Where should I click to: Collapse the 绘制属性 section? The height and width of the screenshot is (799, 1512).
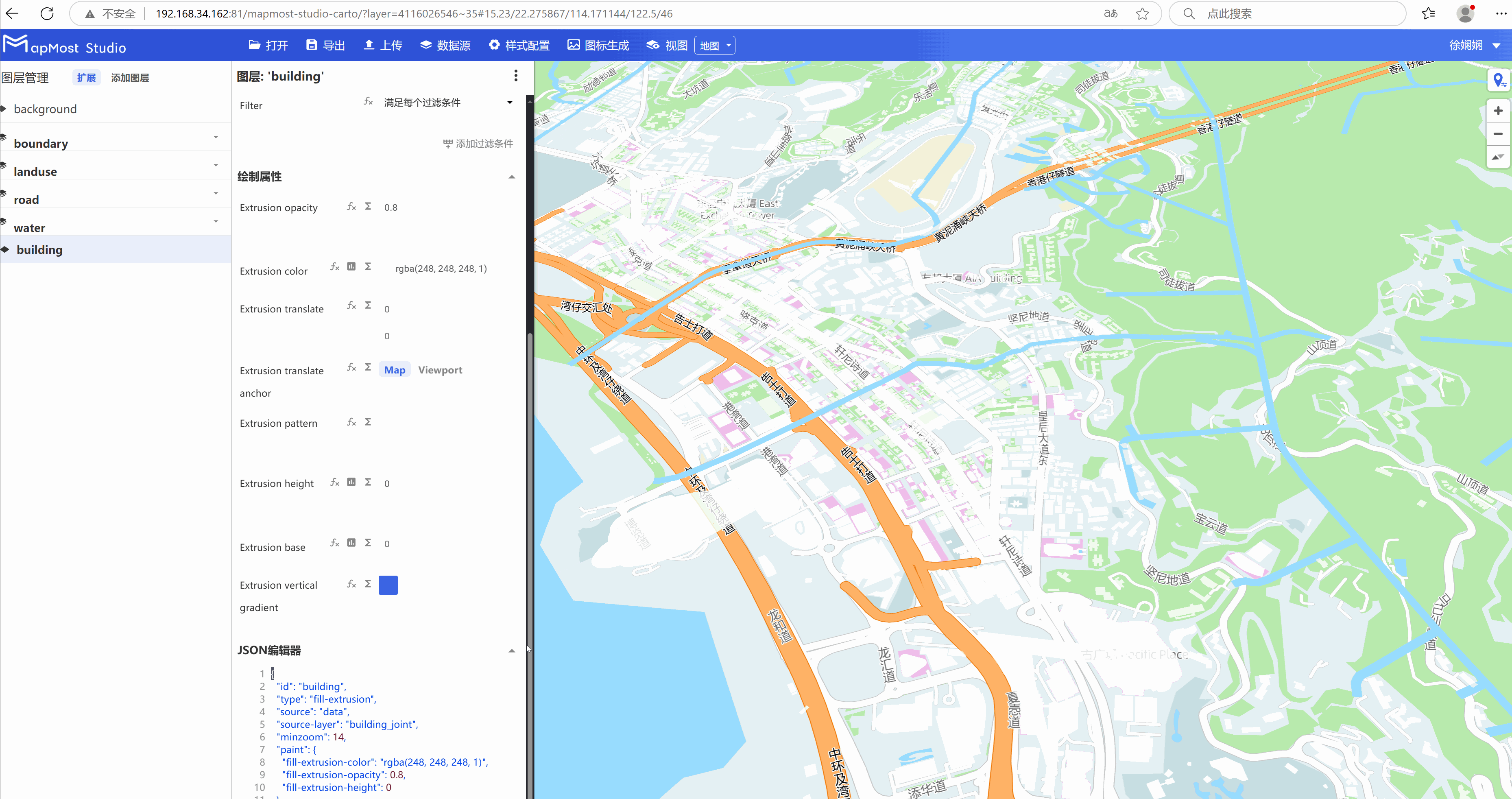pyautogui.click(x=511, y=177)
